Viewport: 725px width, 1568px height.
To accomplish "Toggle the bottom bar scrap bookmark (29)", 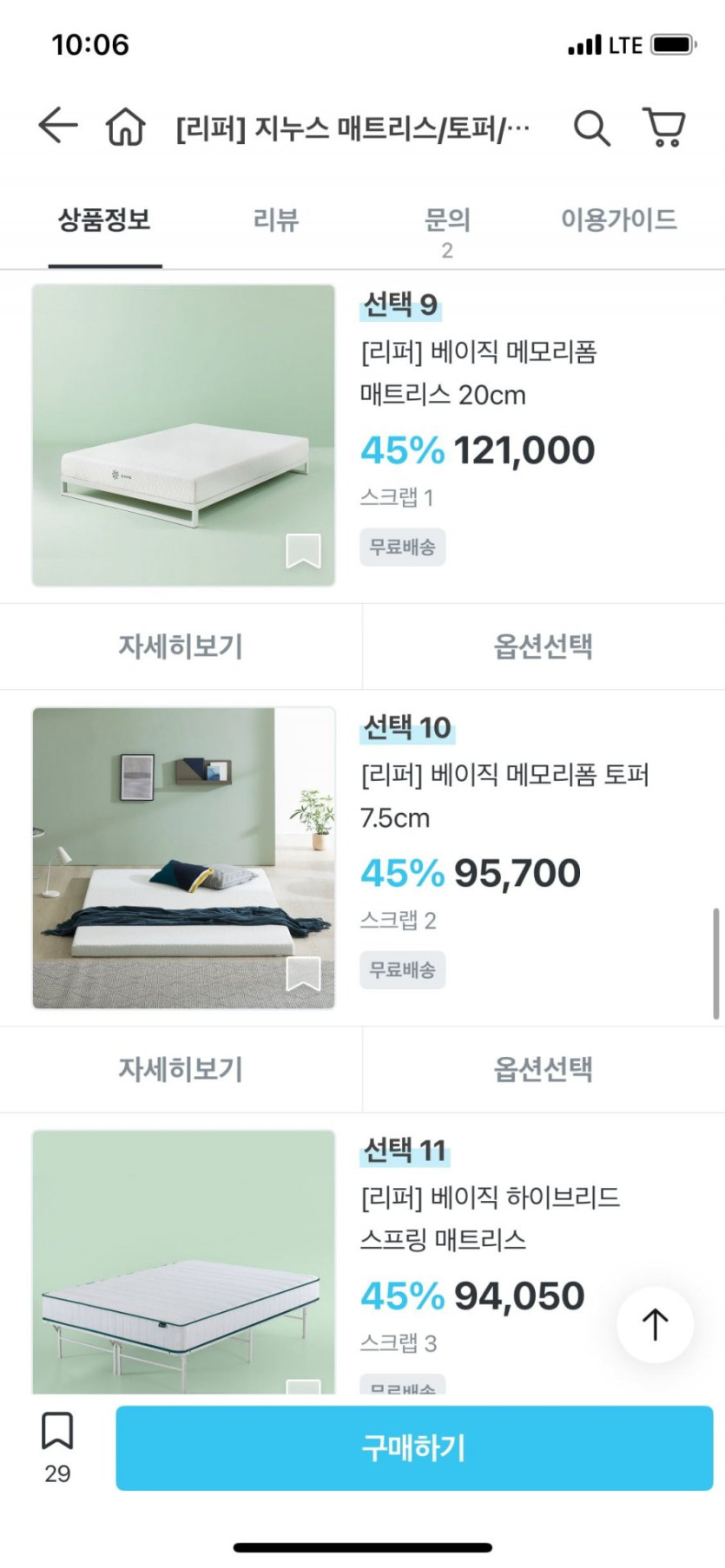I will 57,1432.
